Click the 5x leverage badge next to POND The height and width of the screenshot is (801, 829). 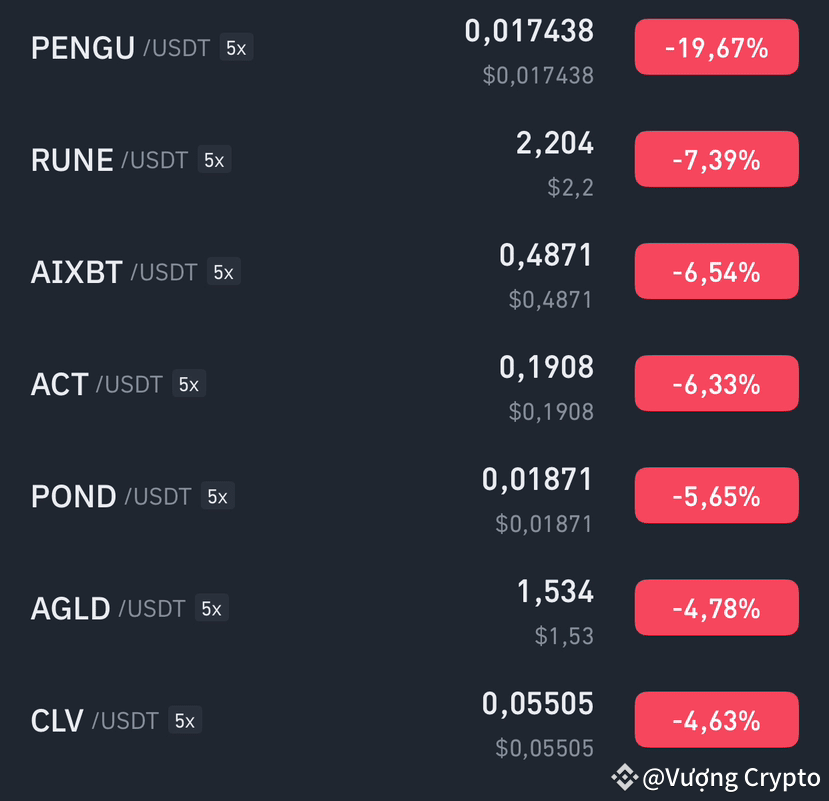tap(217, 496)
